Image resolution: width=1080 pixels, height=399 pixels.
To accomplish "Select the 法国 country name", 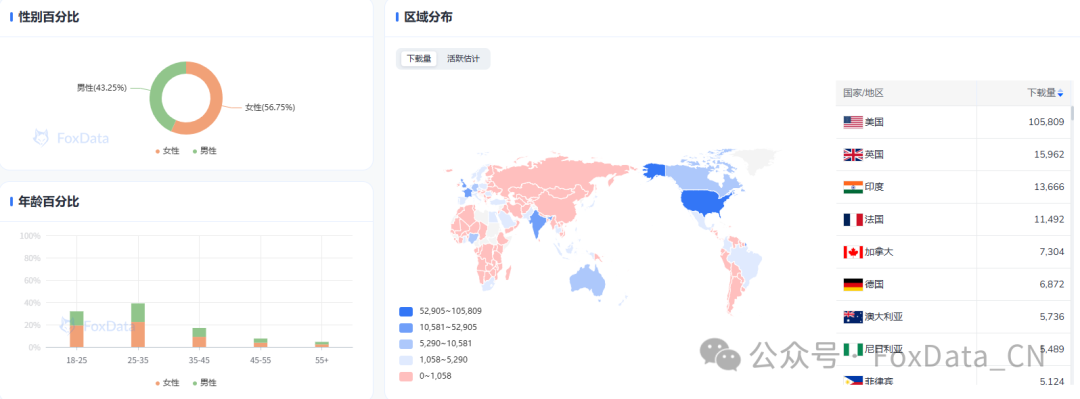I will (x=874, y=219).
